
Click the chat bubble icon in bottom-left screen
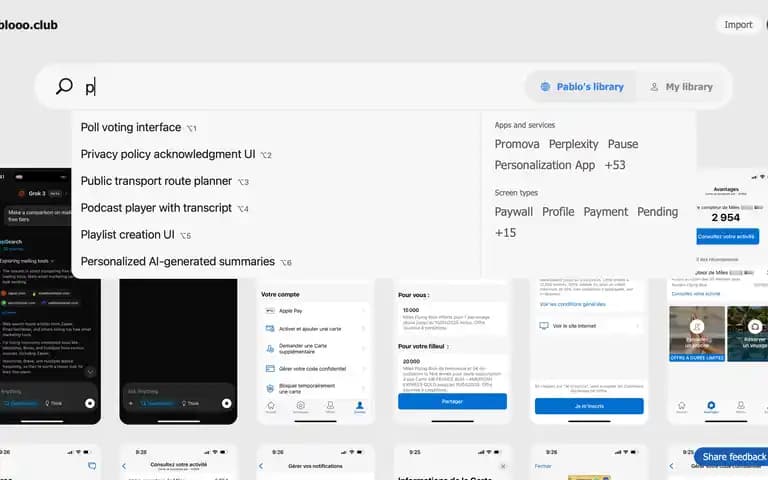pos(92,466)
